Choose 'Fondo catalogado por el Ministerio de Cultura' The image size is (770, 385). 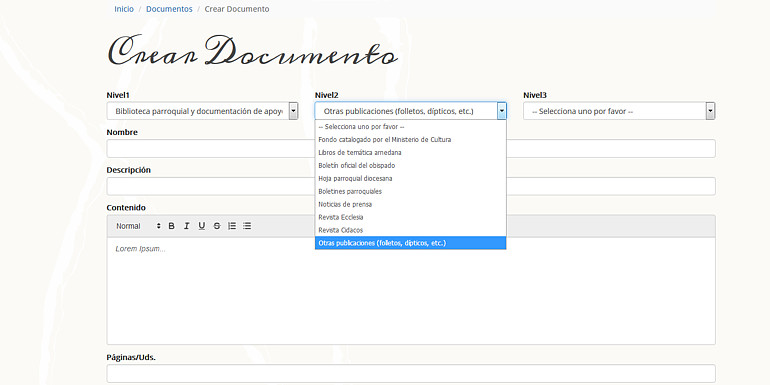pyautogui.click(x=411, y=139)
